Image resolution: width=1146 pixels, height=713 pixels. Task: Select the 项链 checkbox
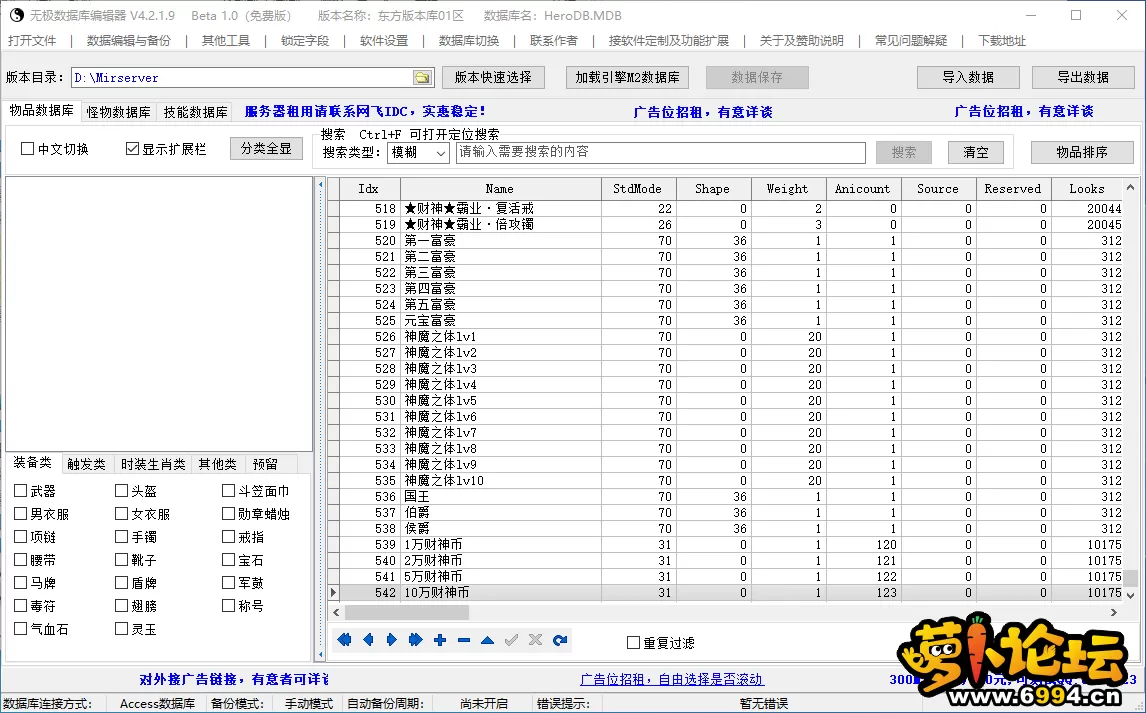coord(20,537)
